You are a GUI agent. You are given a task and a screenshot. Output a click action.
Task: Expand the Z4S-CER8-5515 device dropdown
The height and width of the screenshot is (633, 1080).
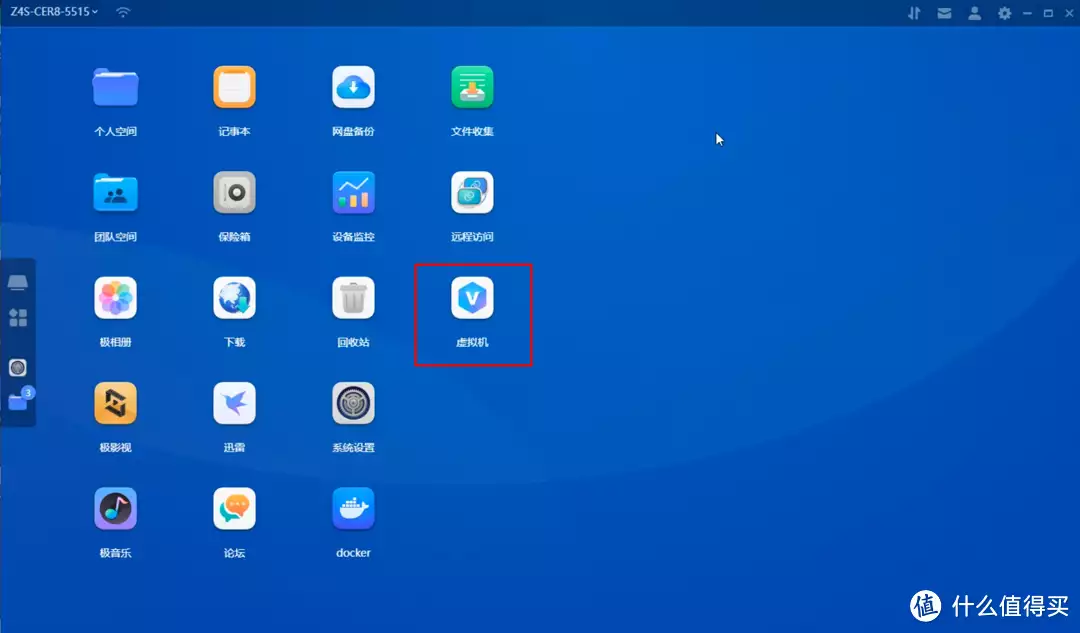(54, 12)
